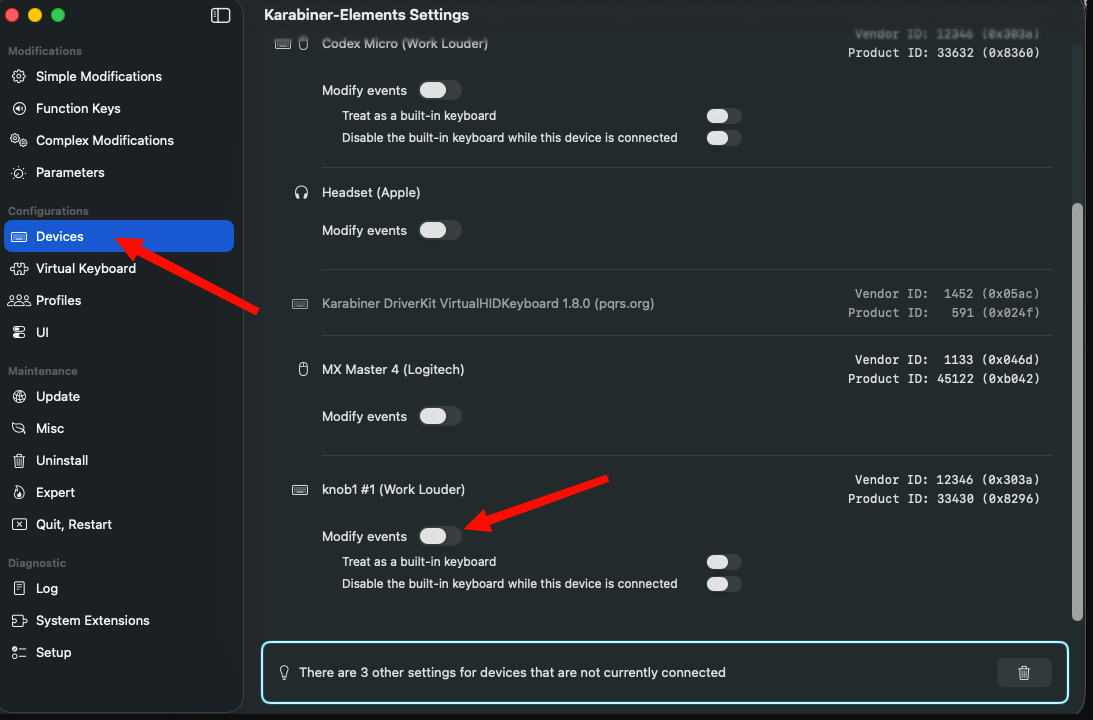Screen dimensions: 1093x720
Task: Click the Update globe icon
Action: tap(19, 397)
